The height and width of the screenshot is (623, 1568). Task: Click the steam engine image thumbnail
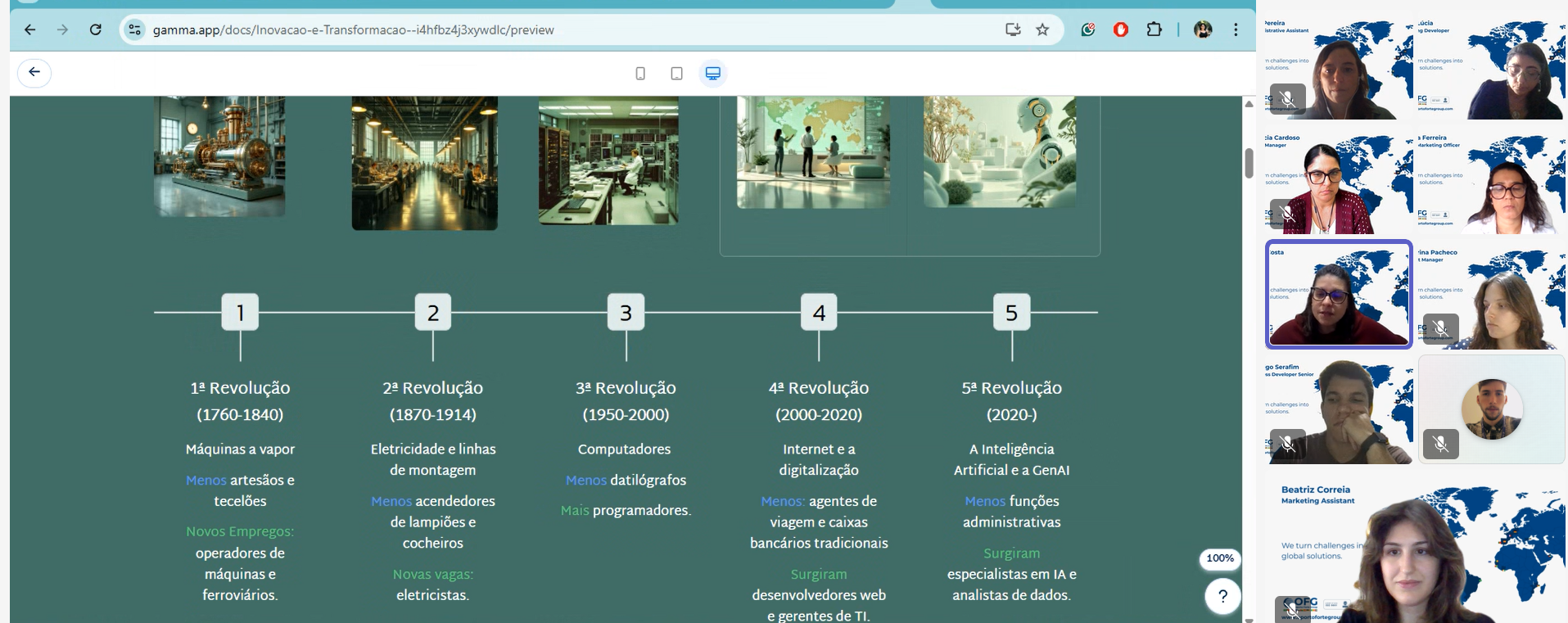[219, 156]
